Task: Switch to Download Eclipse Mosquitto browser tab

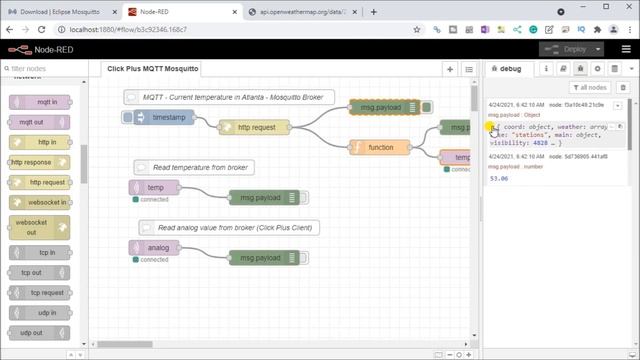Action: click(60, 12)
